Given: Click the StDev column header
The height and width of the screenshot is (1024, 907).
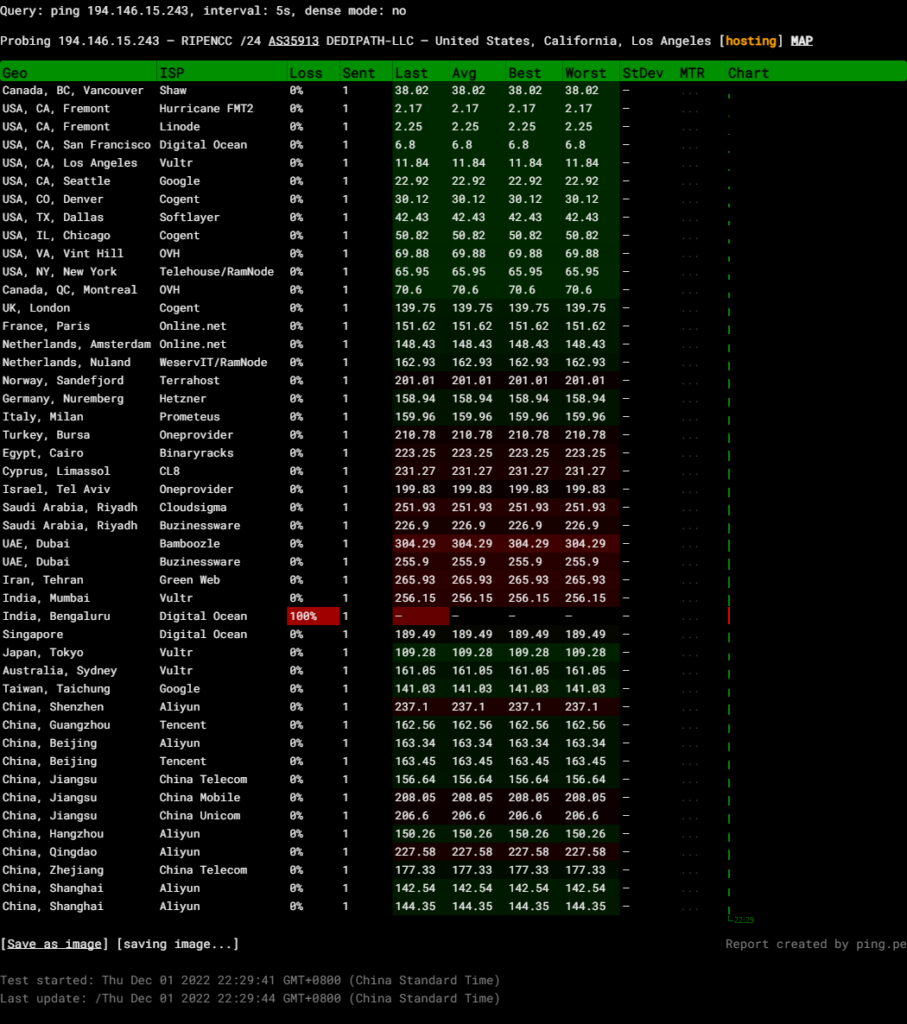Looking at the screenshot, I should tap(641, 73).
